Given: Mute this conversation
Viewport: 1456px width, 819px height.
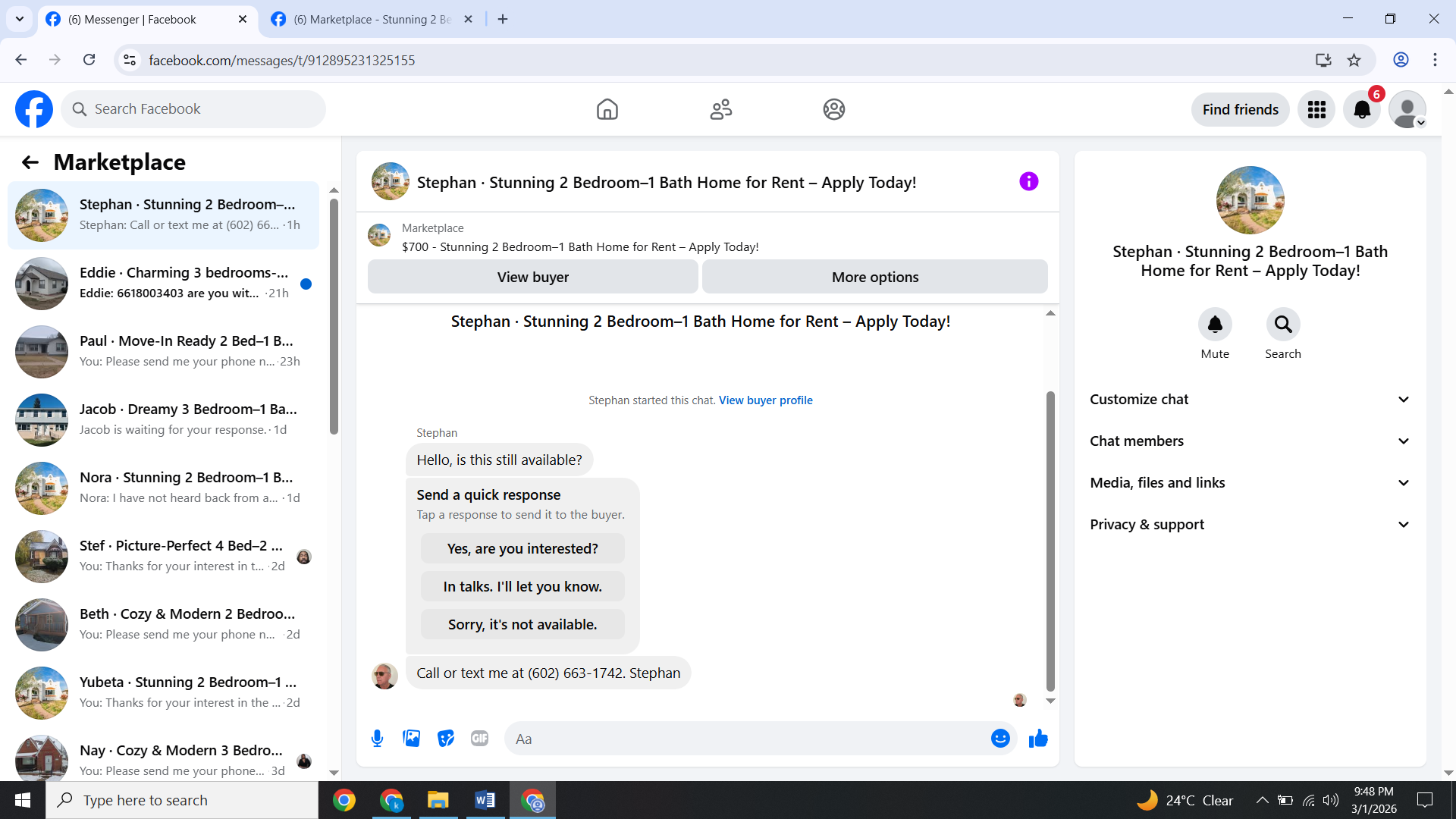Looking at the screenshot, I should 1215,325.
